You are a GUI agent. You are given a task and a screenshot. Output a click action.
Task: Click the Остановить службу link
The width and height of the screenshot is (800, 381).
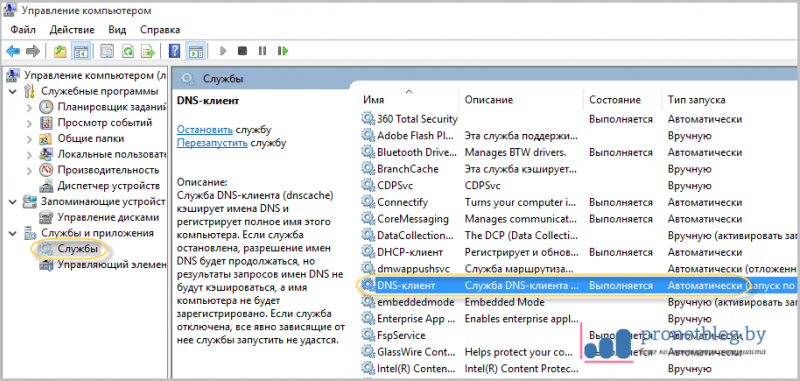coord(205,130)
